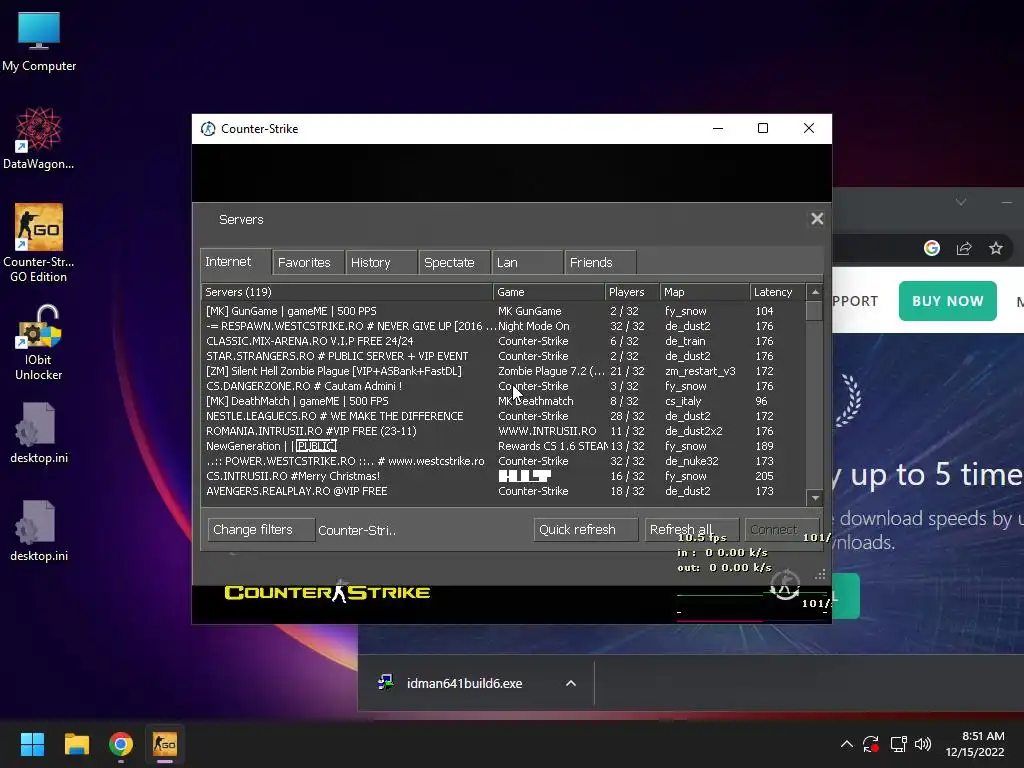Select CS.DANGERZONE.RO server row
Image resolution: width=1024 pixels, height=768 pixels.
point(504,386)
